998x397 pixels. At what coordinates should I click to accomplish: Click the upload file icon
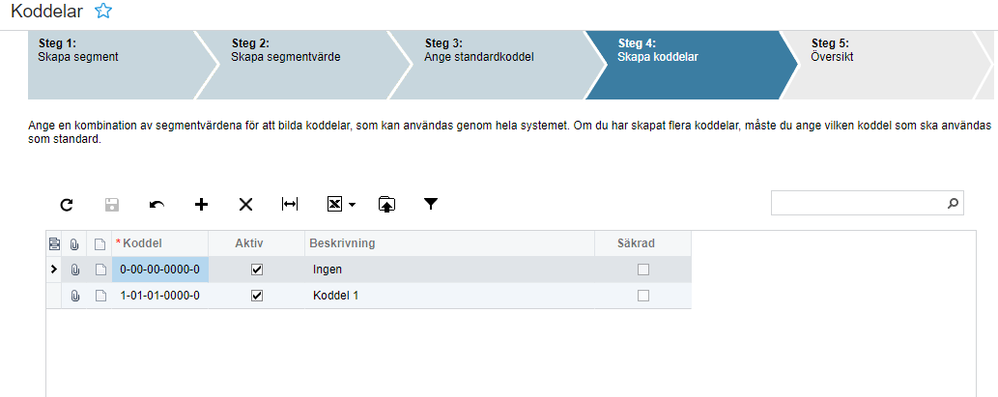tap(386, 204)
